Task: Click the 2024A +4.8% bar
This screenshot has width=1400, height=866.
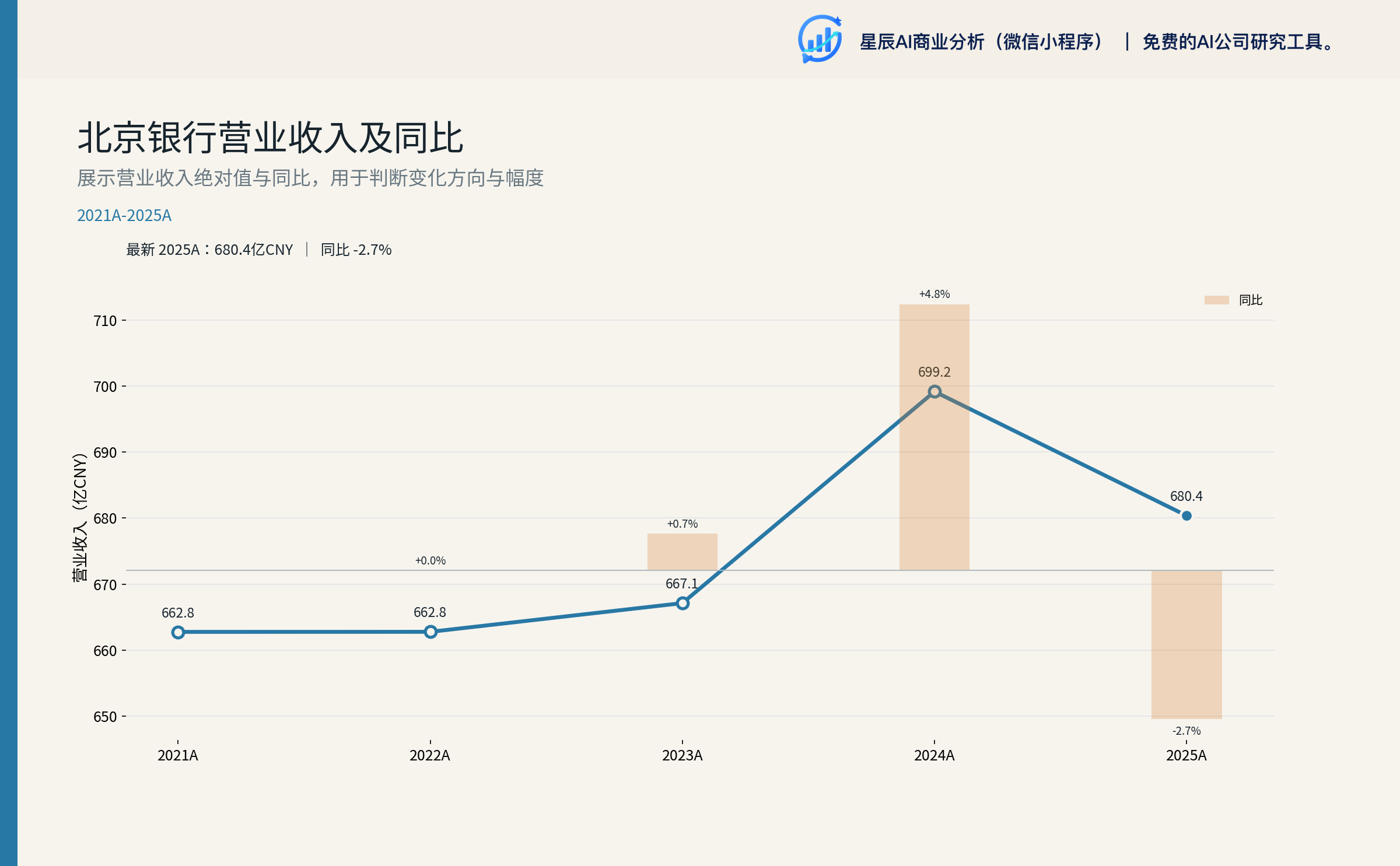Action: tap(935, 437)
